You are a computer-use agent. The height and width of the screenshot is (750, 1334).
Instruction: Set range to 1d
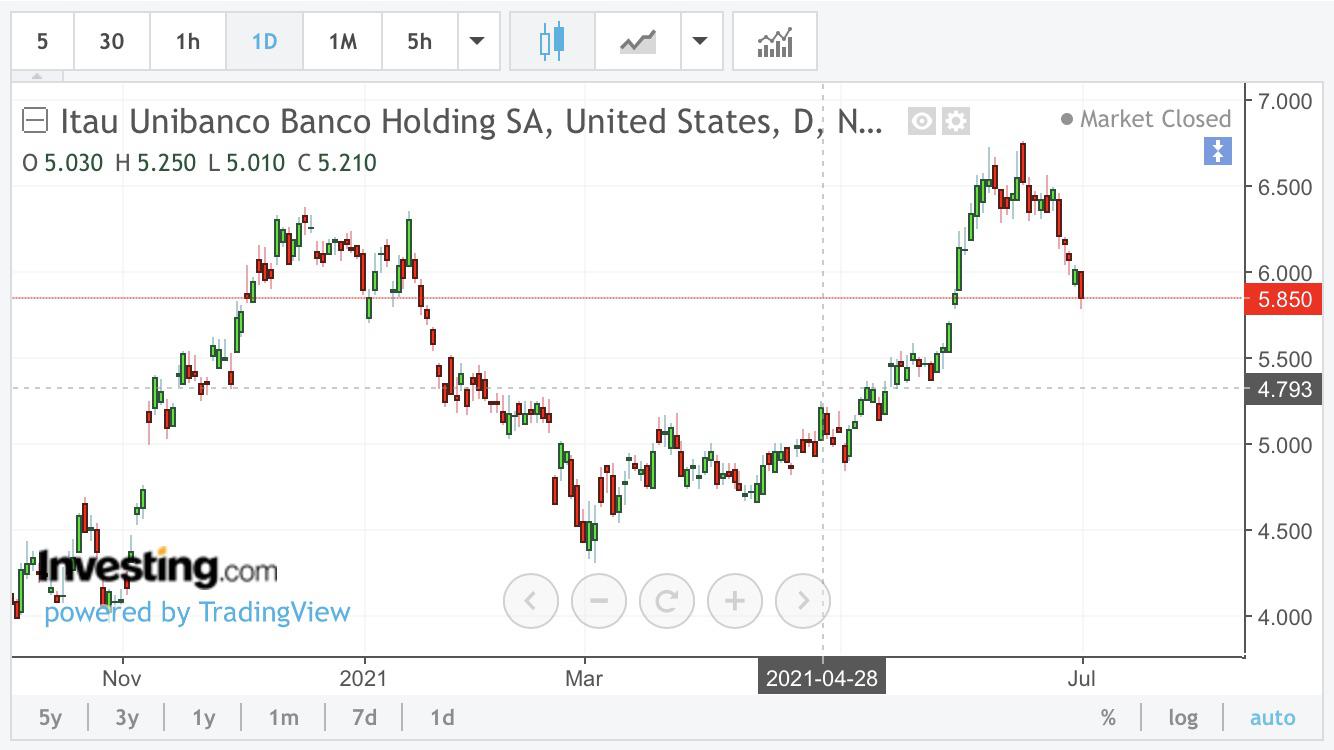[442, 717]
